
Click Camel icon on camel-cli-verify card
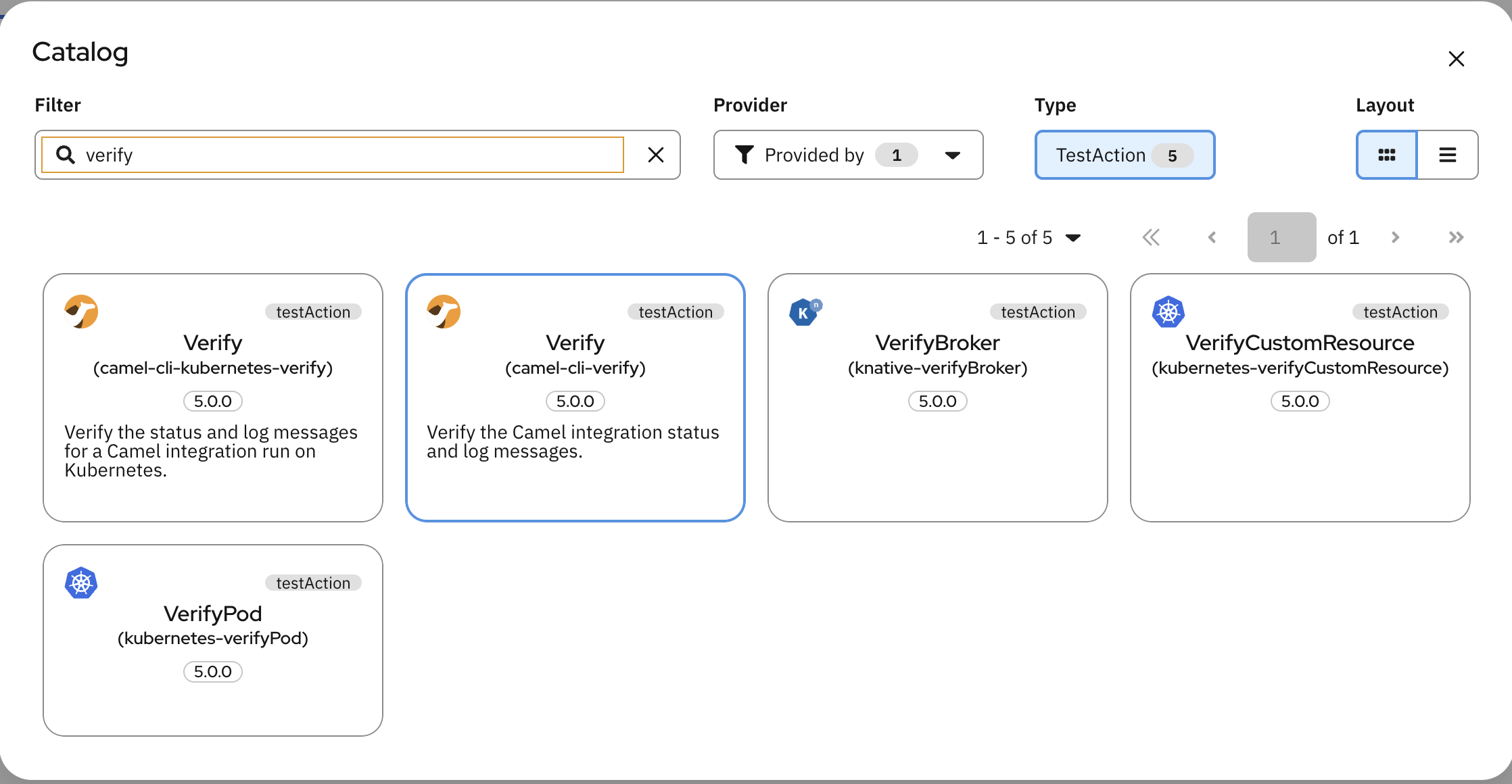tap(444, 312)
